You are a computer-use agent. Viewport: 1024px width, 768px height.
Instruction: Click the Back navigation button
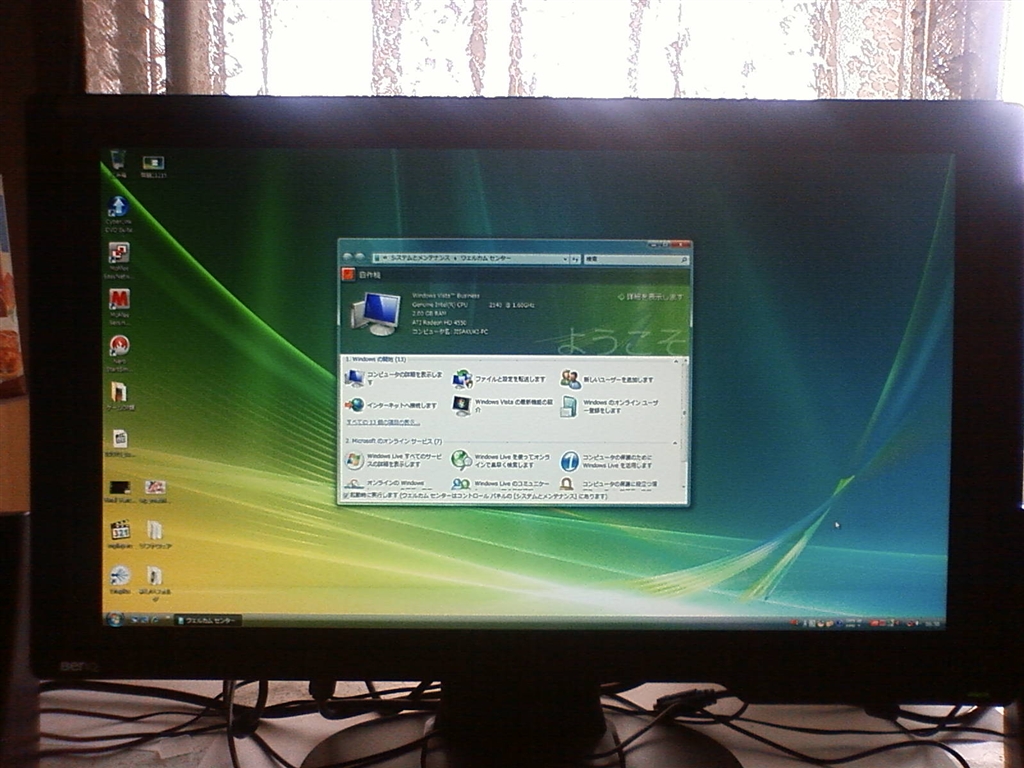click(348, 258)
